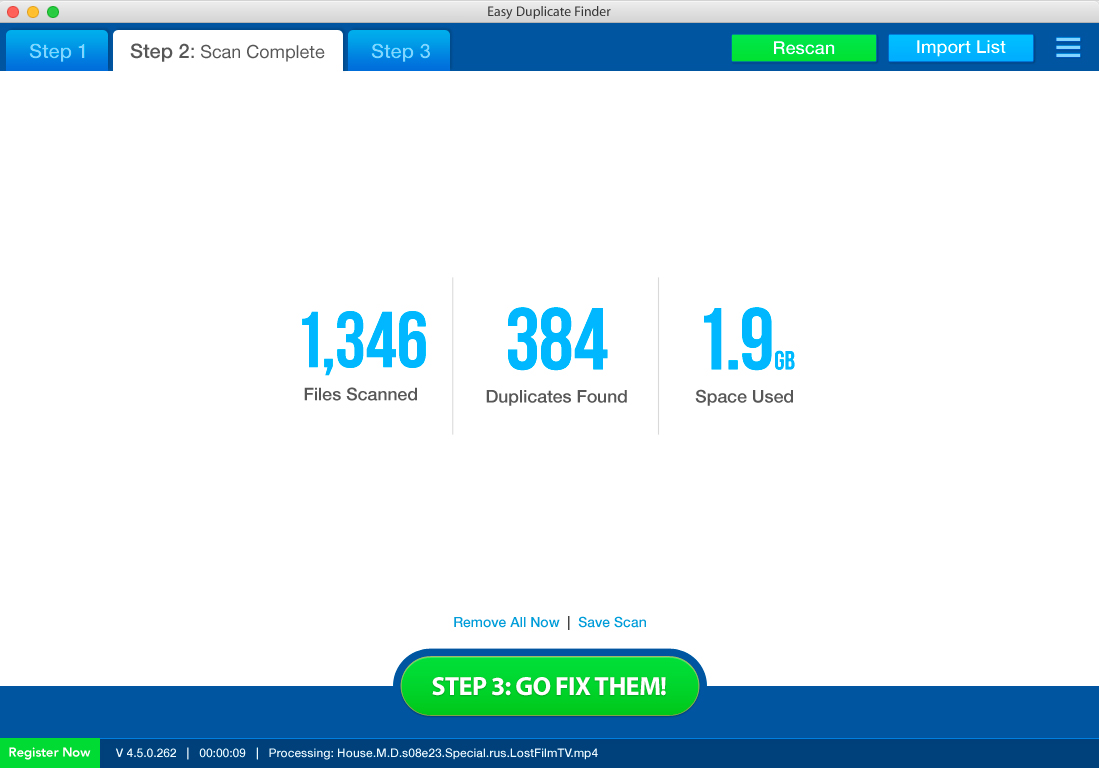Select the Step 2: Scan Complete tab
Image resolution: width=1099 pixels, height=768 pixels.
(x=227, y=52)
